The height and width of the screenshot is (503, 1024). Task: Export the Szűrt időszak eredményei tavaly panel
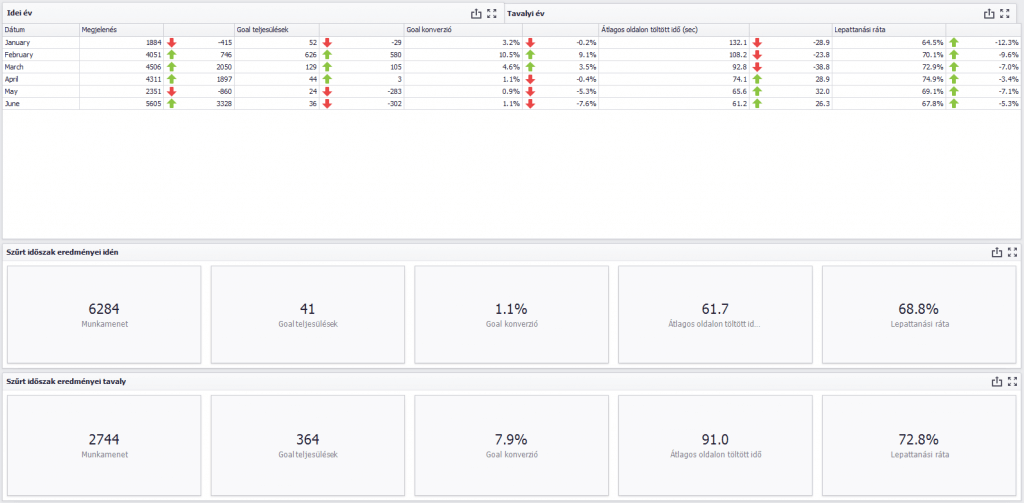[x=997, y=381]
